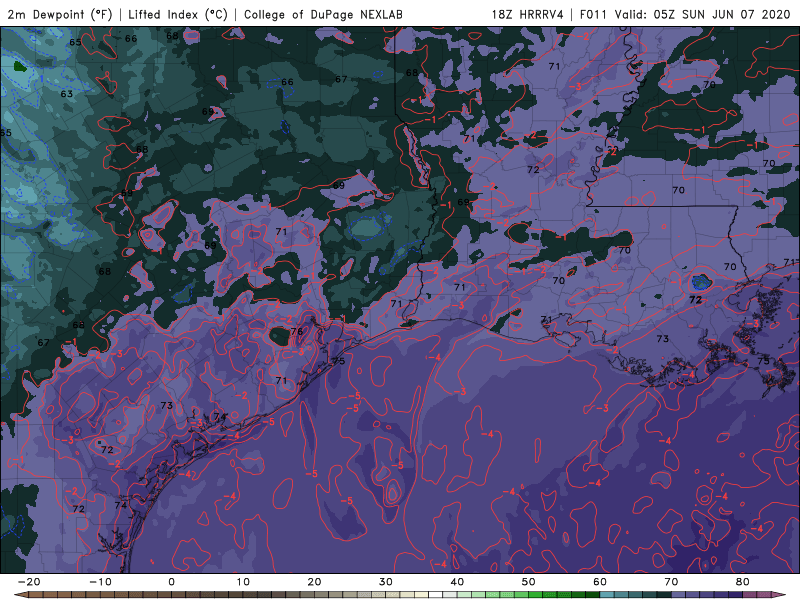Click the "70" color bar label

click(671, 582)
